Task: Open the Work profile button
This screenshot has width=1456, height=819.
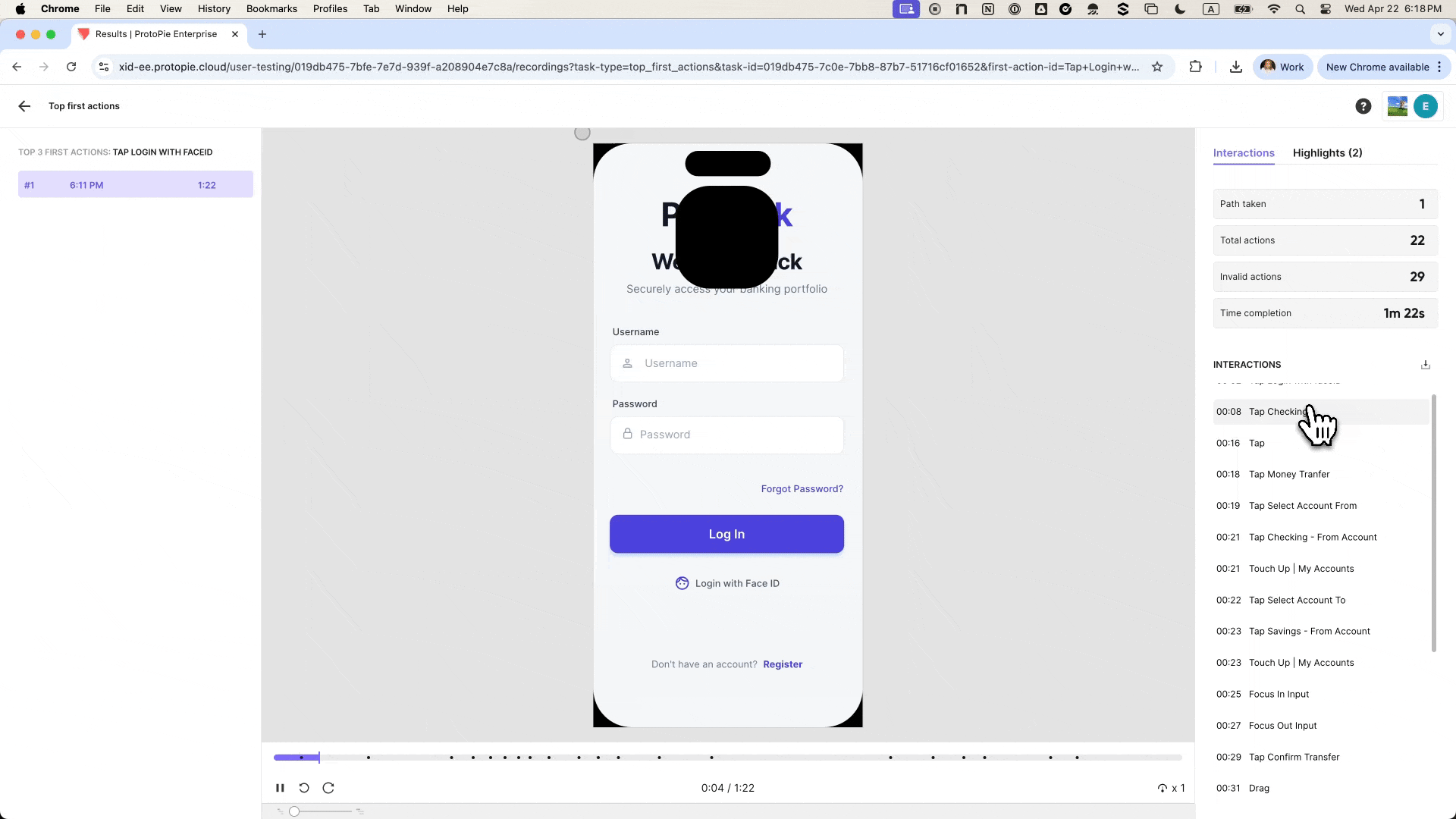Action: click(1282, 67)
